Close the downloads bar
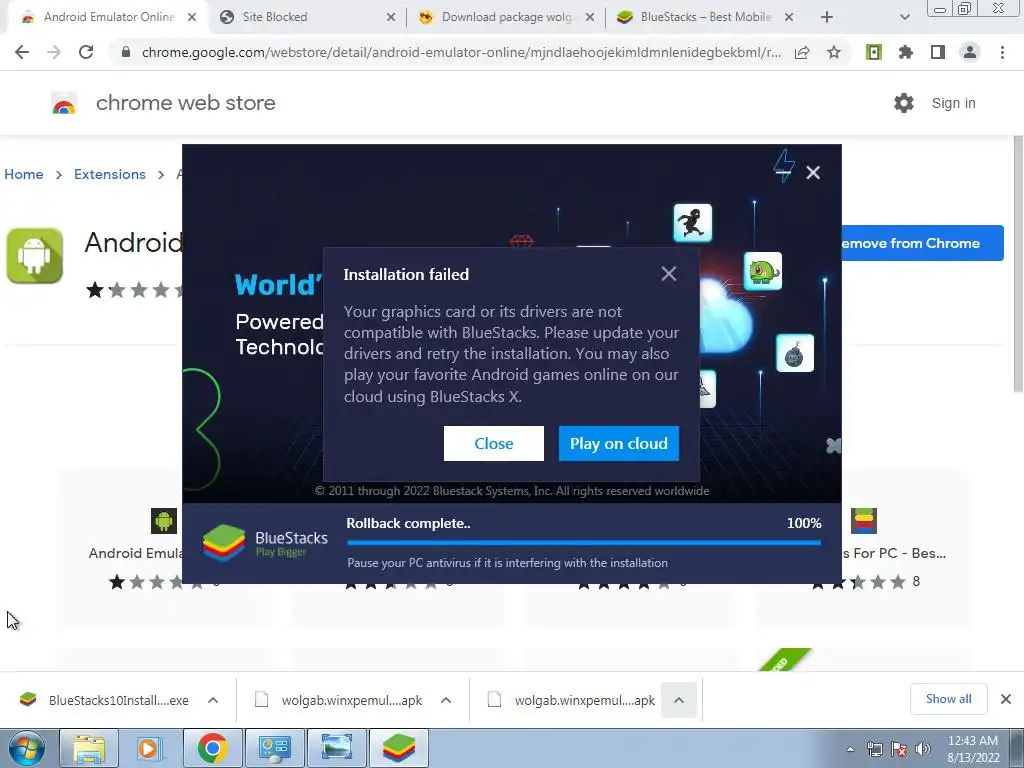 click(x=1006, y=699)
